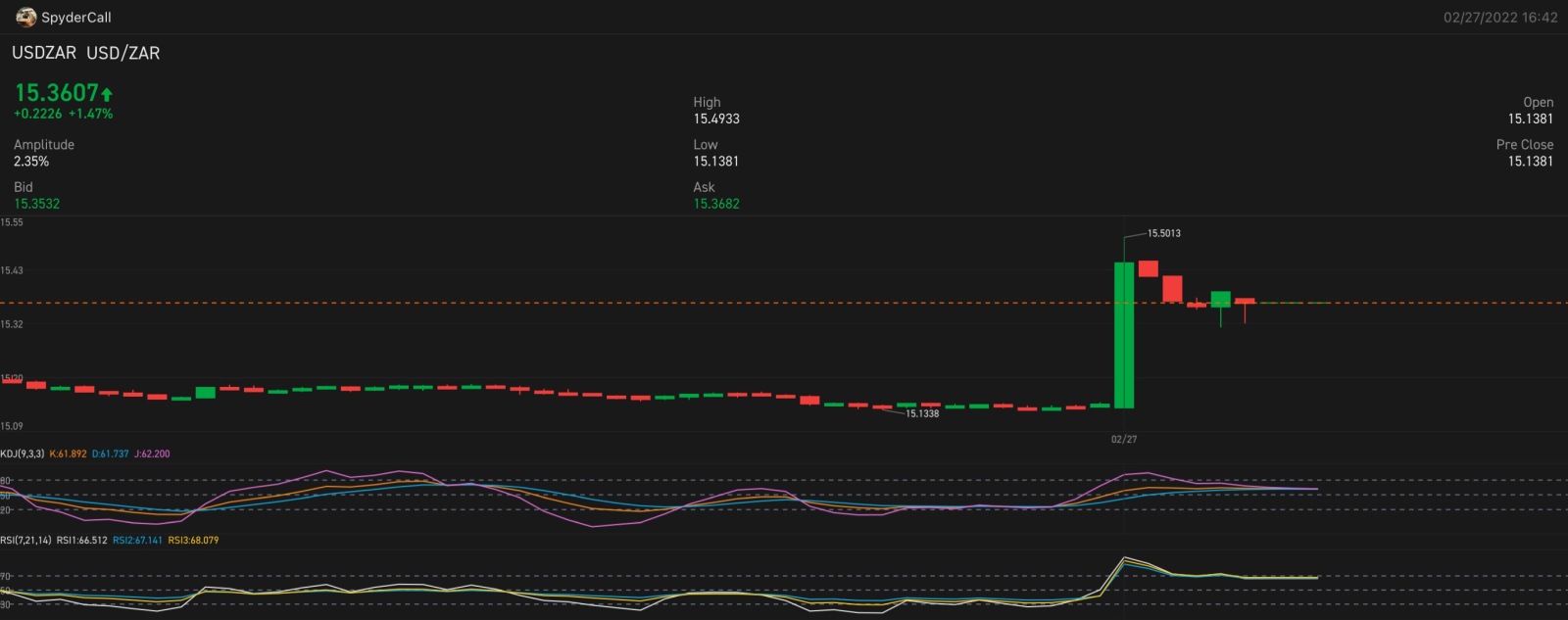The height and width of the screenshot is (620, 1568).
Task: Click the percent change +1.47%
Action: point(91,114)
